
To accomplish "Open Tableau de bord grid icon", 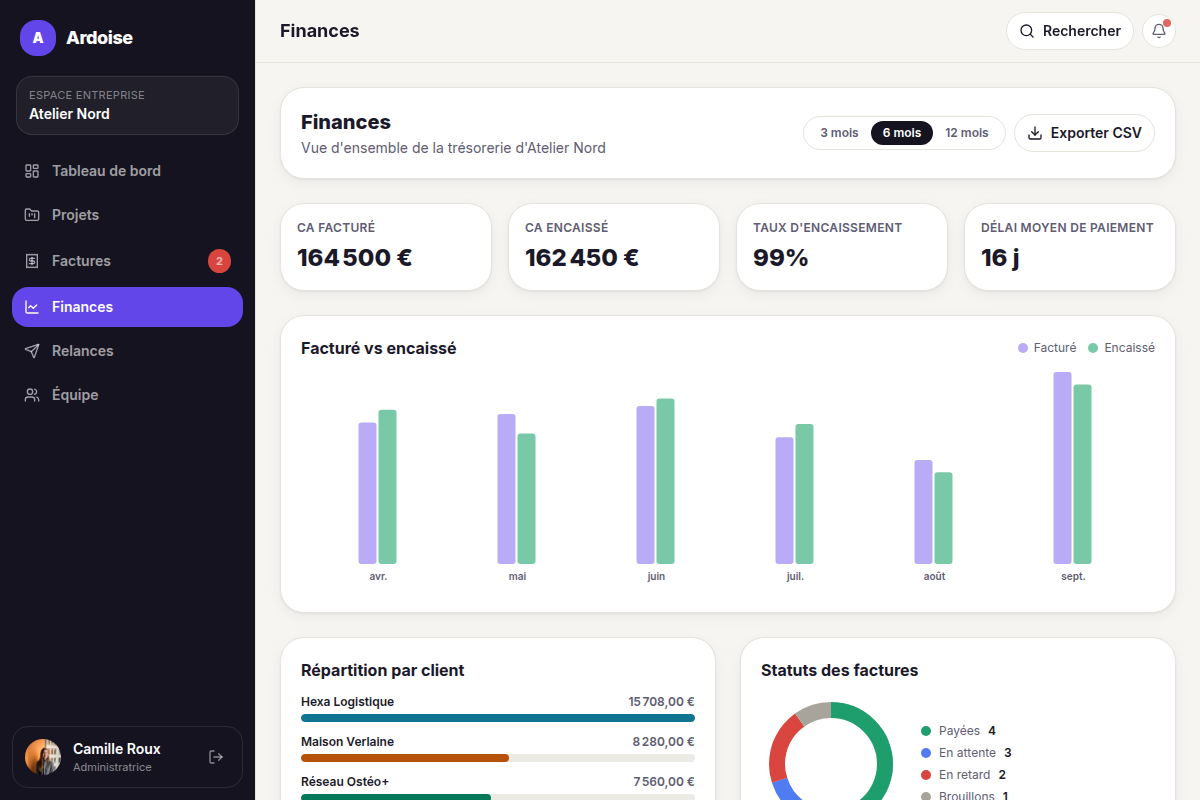I will pos(32,171).
